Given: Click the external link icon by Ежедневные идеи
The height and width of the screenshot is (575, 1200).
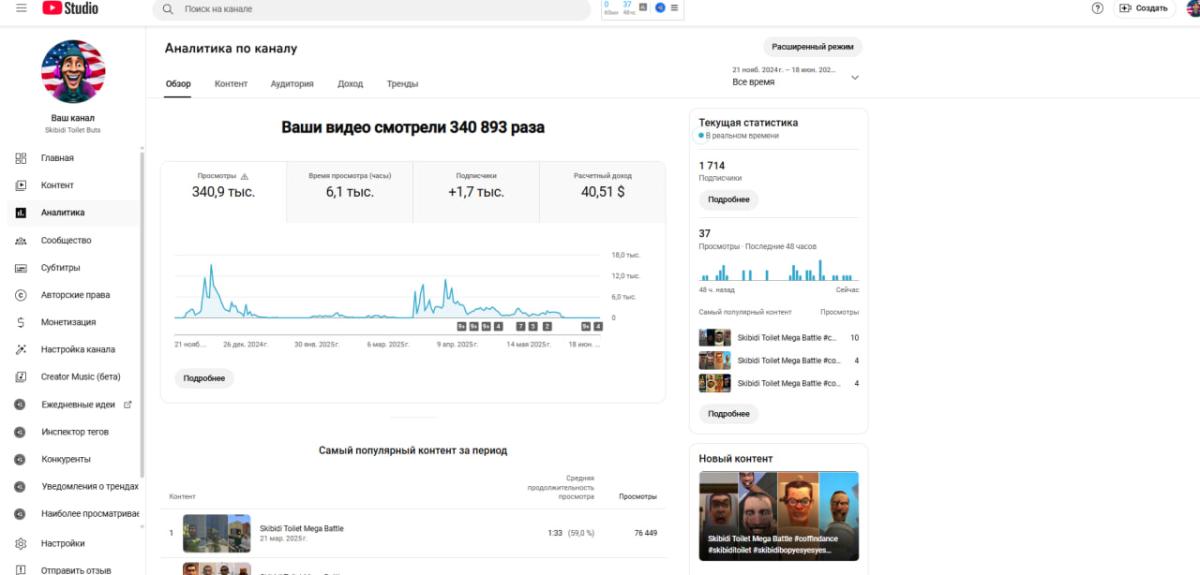Looking at the screenshot, I should pos(127,405).
